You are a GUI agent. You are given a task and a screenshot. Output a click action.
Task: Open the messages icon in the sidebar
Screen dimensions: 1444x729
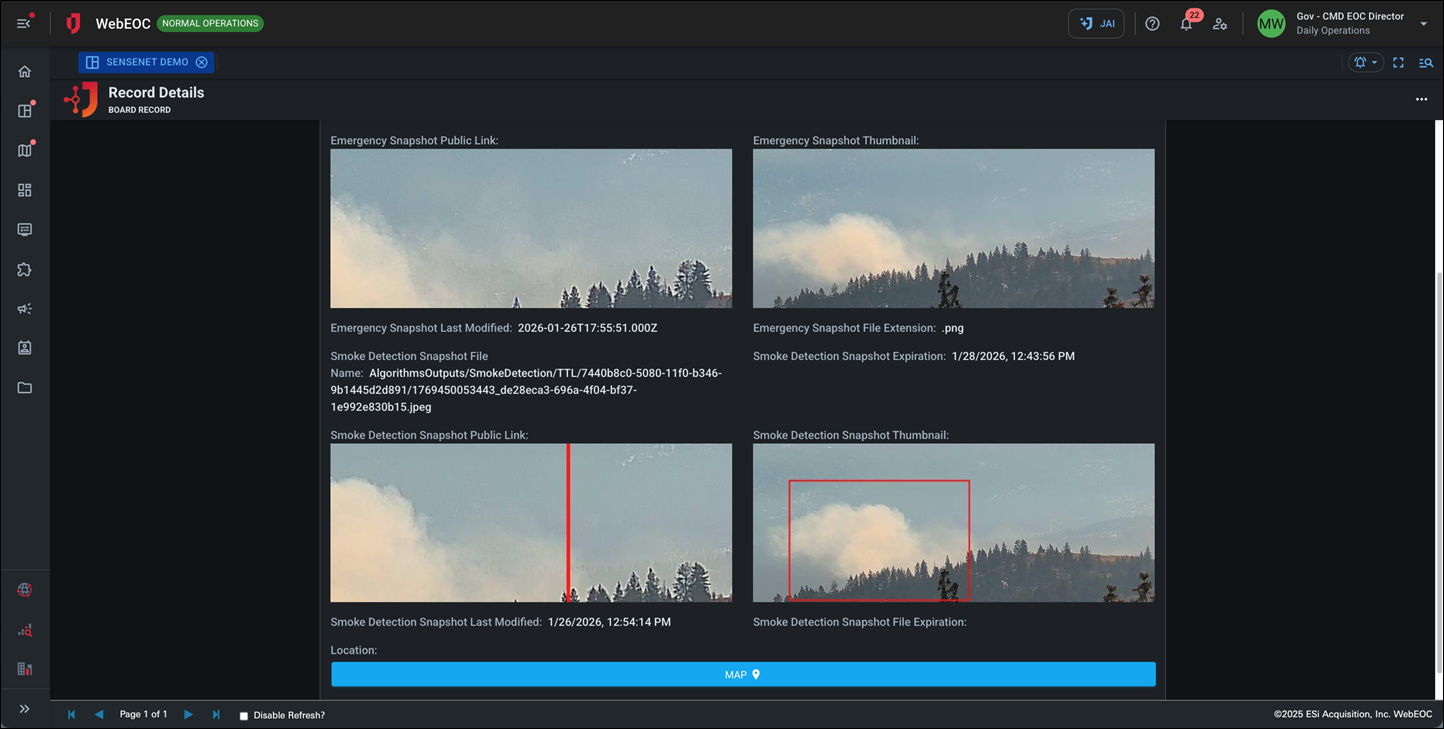(x=24, y=229)
